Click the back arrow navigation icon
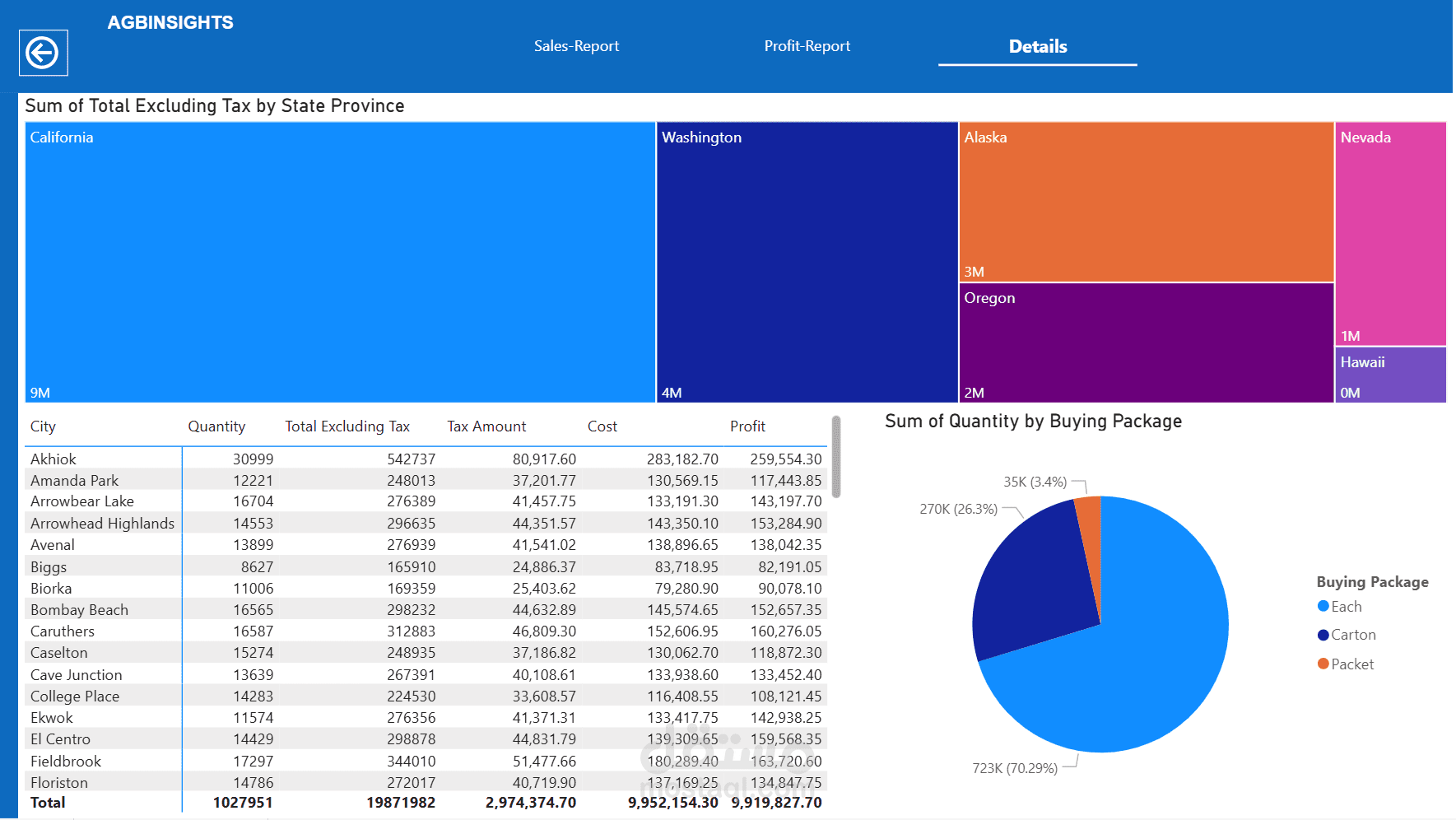The height and width of the screenshot is (820, 1456). pos(43,53)
